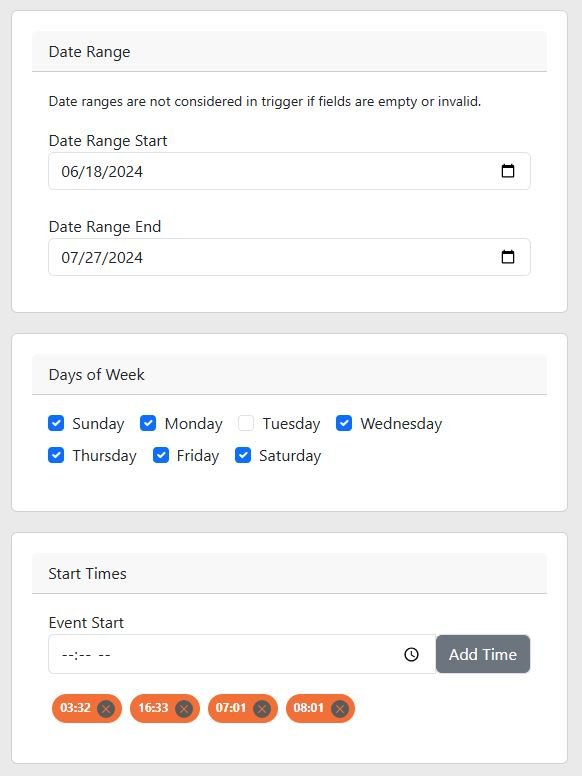The image size is (582, 776).
Task: Delete the 07:01 time chip
Action: [x=262, y=709]
